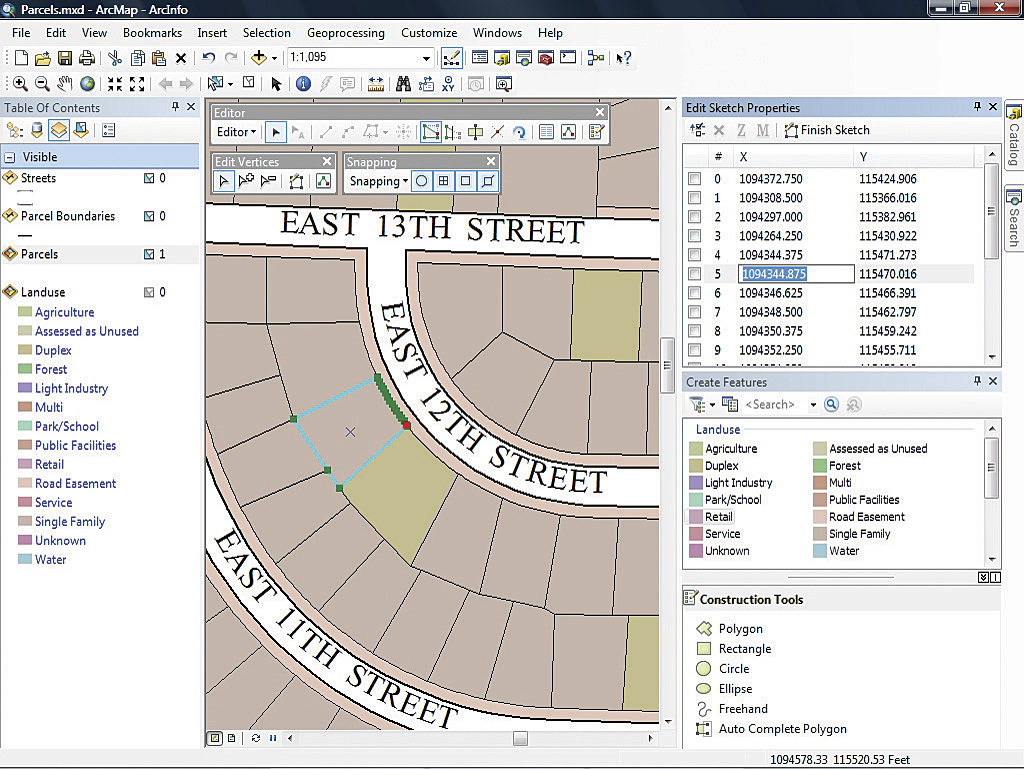Open the Geoprocessing menu
Image resolution: width=1024 pixels, height=769 pixels.
pos(345,33)
